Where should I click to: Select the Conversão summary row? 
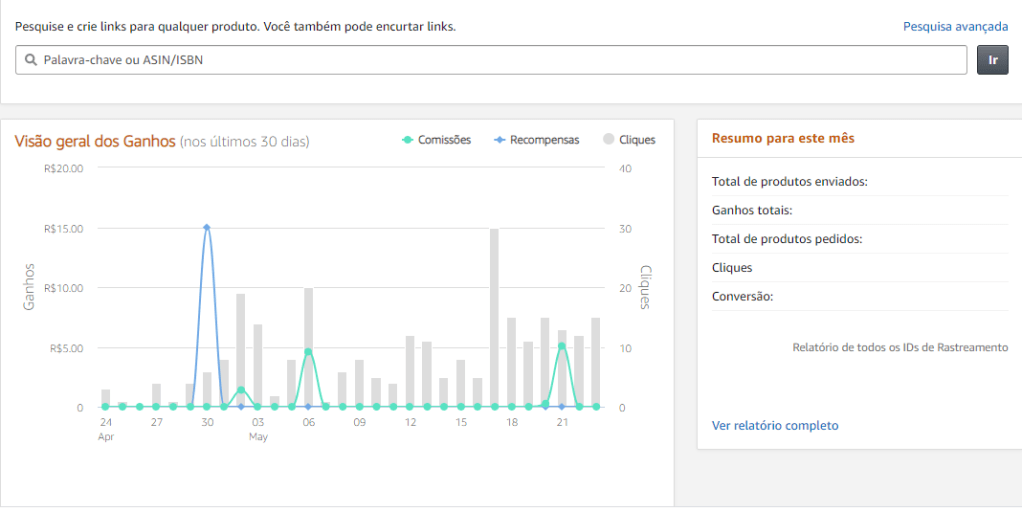click(743, 296)
